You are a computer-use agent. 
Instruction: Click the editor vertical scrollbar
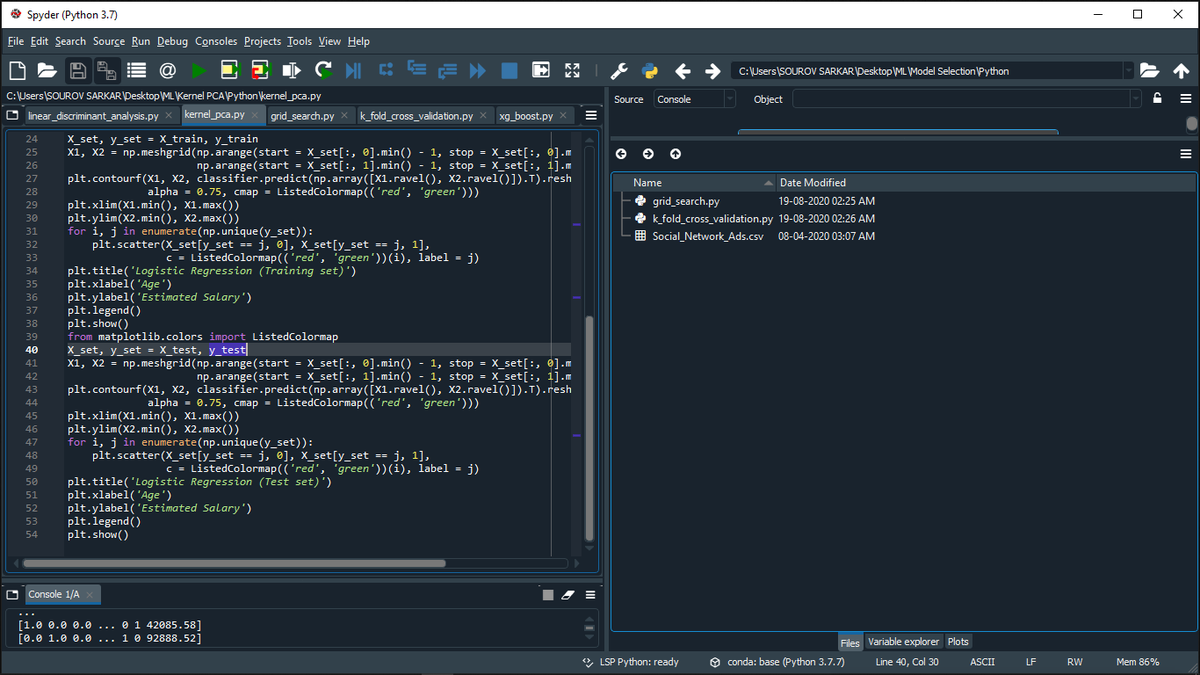(589, 428)
